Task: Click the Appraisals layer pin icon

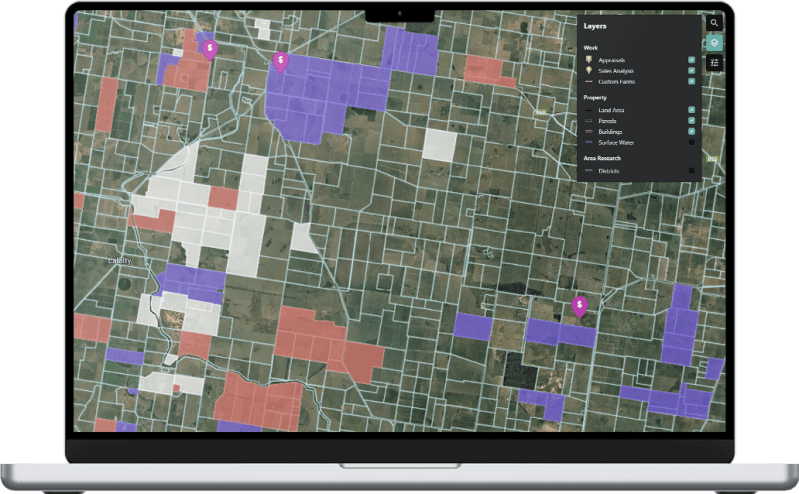Action: coord(589,60)
